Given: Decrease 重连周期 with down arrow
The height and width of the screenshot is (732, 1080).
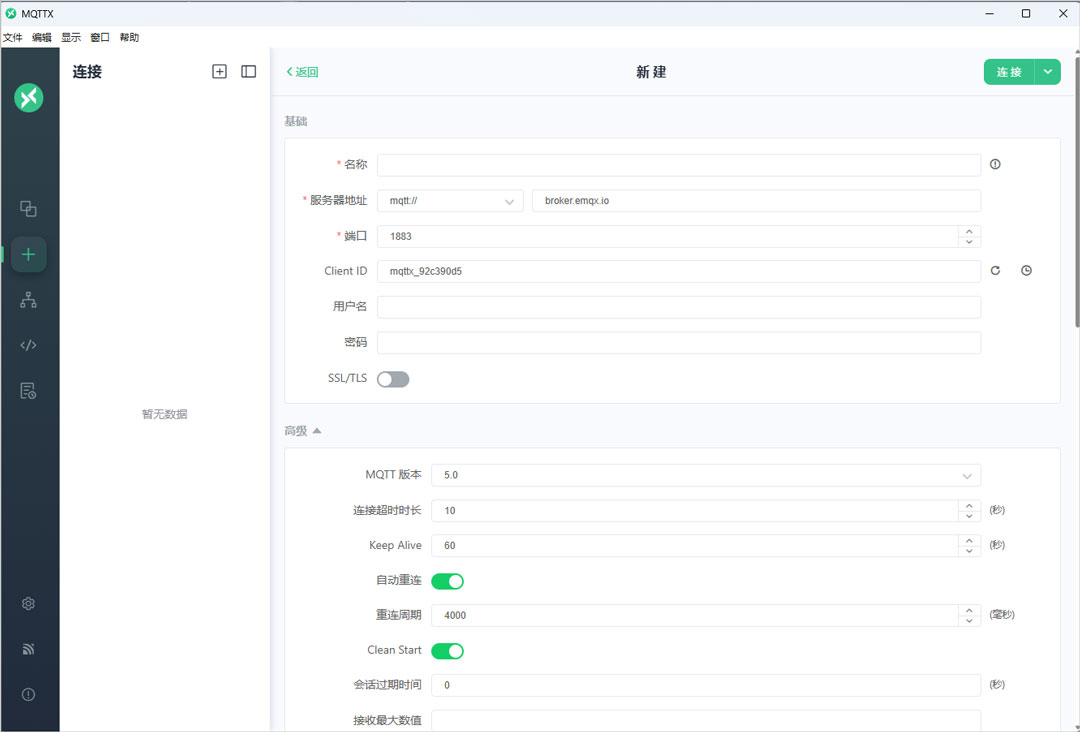Looking at the screenshot, I should pyautogui.click(x=969, y=620).
